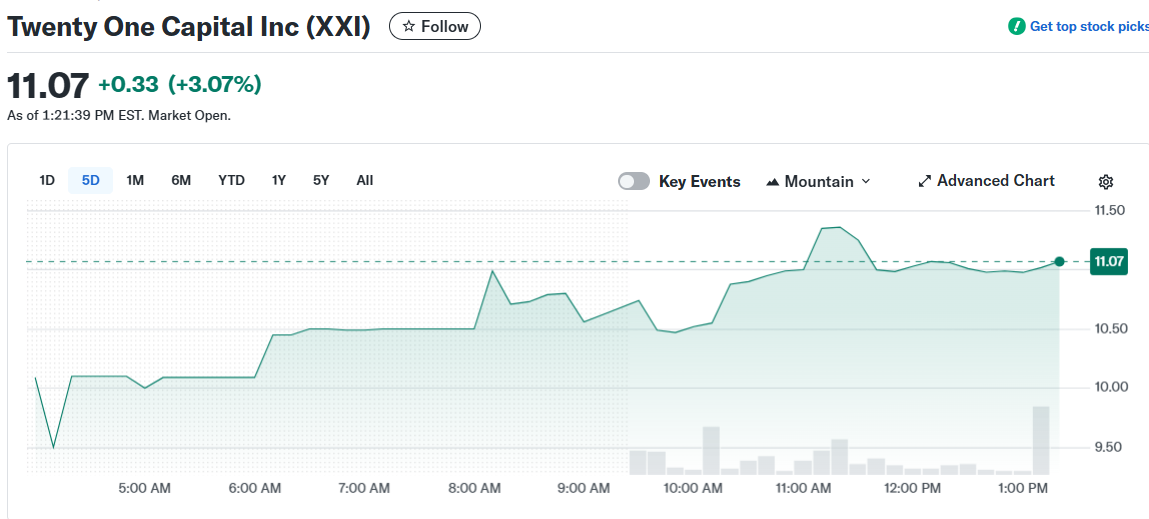Click the tall volume bar near 1:00 PM
The width and height of the screenshot is (1149, 519).
1041,440
